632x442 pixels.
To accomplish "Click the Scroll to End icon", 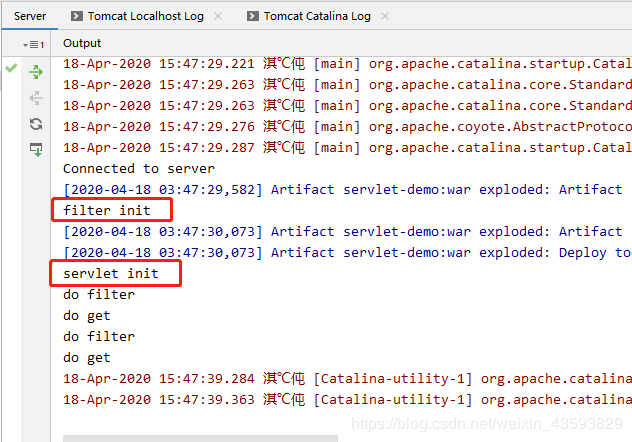I will 36,149.
